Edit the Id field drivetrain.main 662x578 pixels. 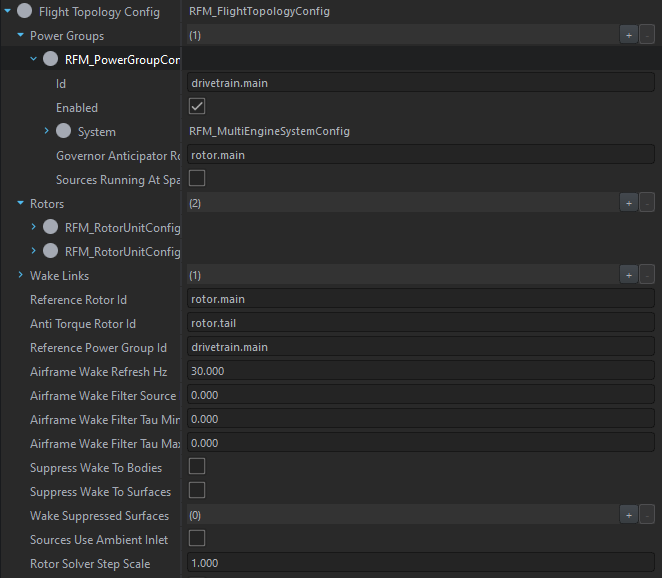coord(421,83)
